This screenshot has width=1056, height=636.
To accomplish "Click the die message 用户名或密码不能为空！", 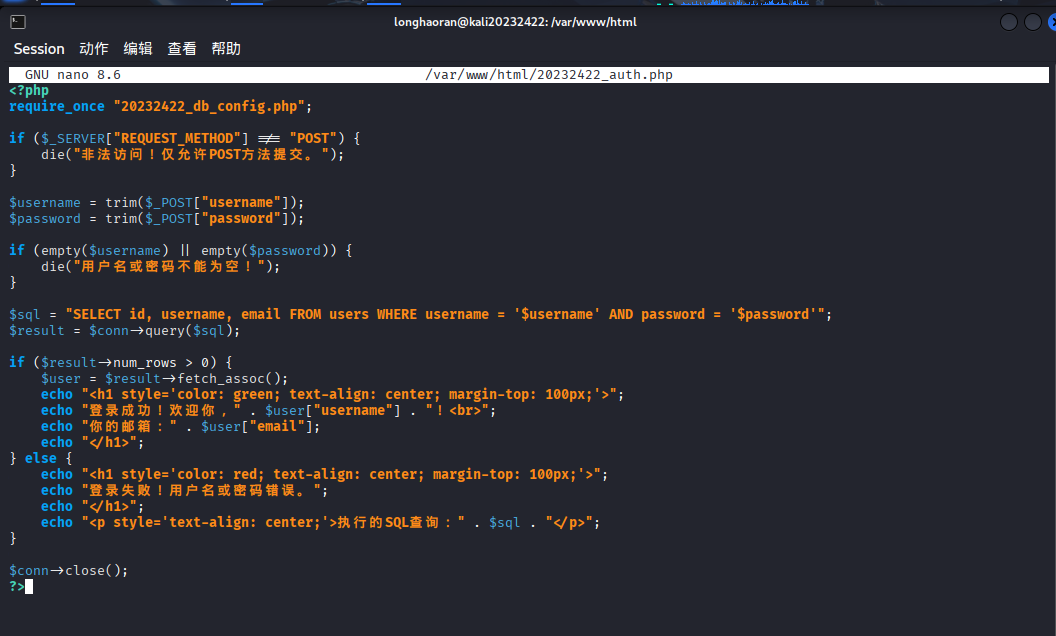I will coord(172,267).
